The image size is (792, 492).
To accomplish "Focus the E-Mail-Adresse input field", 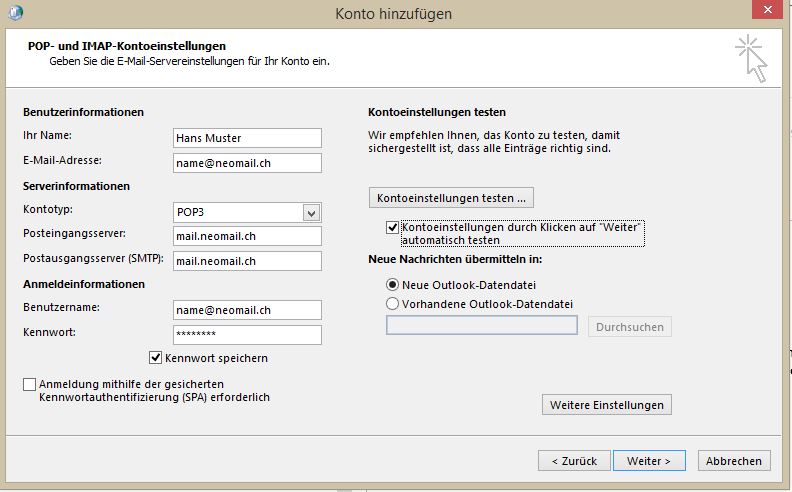I will pos(247,163).
